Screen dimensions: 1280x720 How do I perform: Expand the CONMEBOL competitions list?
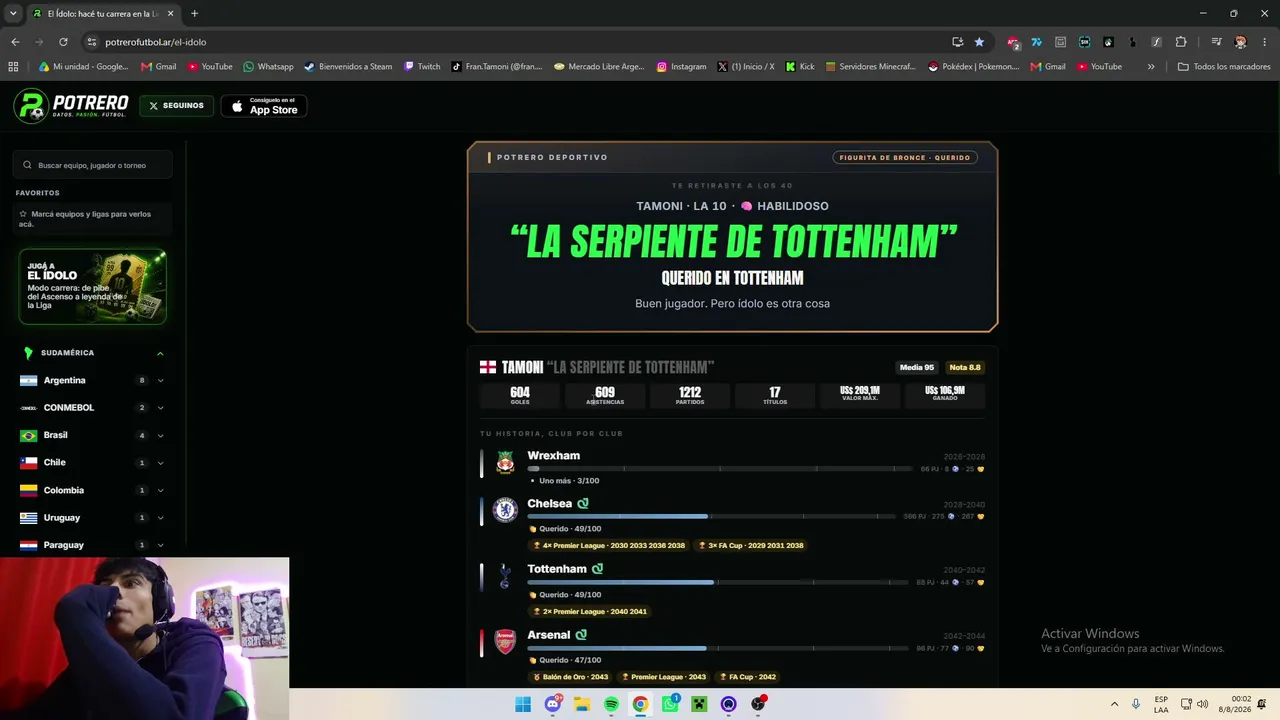click(x=160, y=408)
